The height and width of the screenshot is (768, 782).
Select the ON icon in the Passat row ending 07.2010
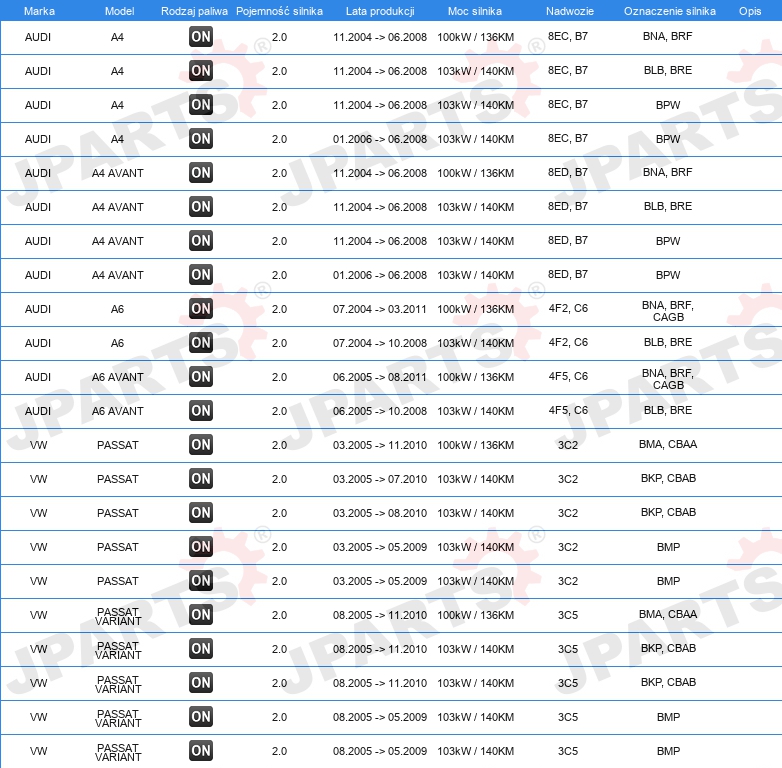(x=201, y=479)
